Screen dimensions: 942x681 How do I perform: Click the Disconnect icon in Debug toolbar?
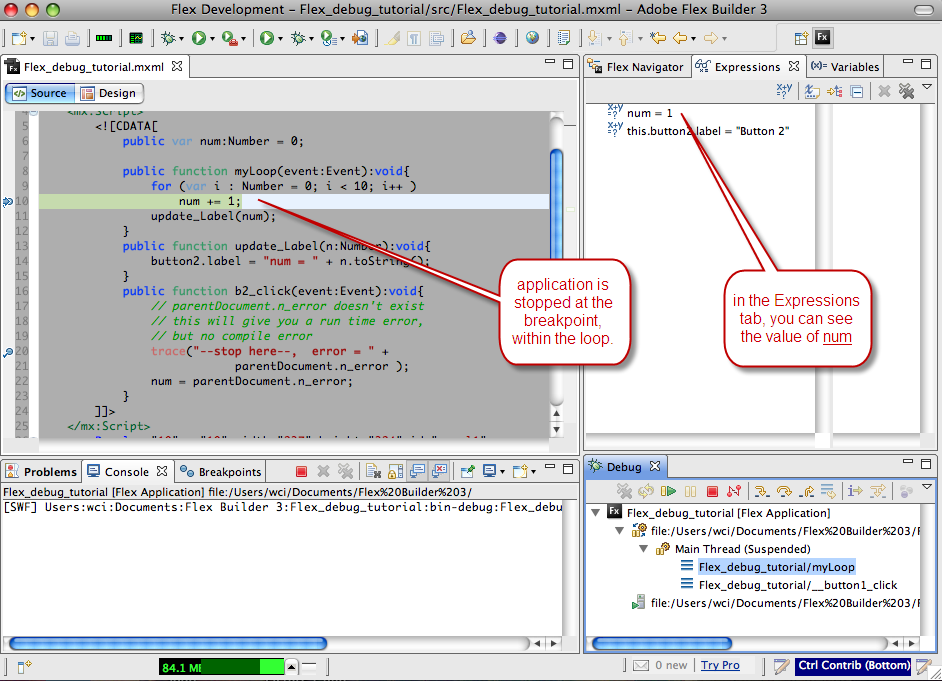[734, 491]
